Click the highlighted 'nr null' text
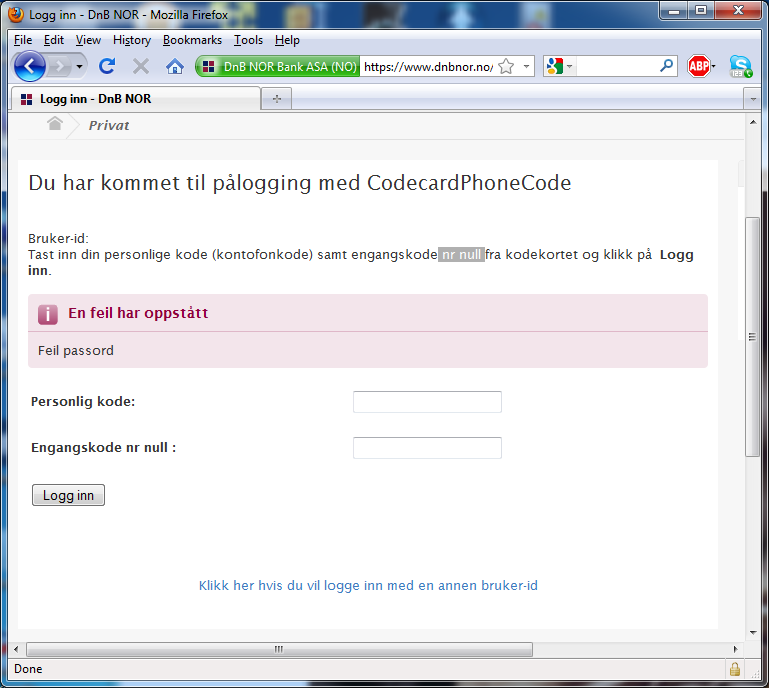This screenshot has height=688, width=769. click(461, 255)
